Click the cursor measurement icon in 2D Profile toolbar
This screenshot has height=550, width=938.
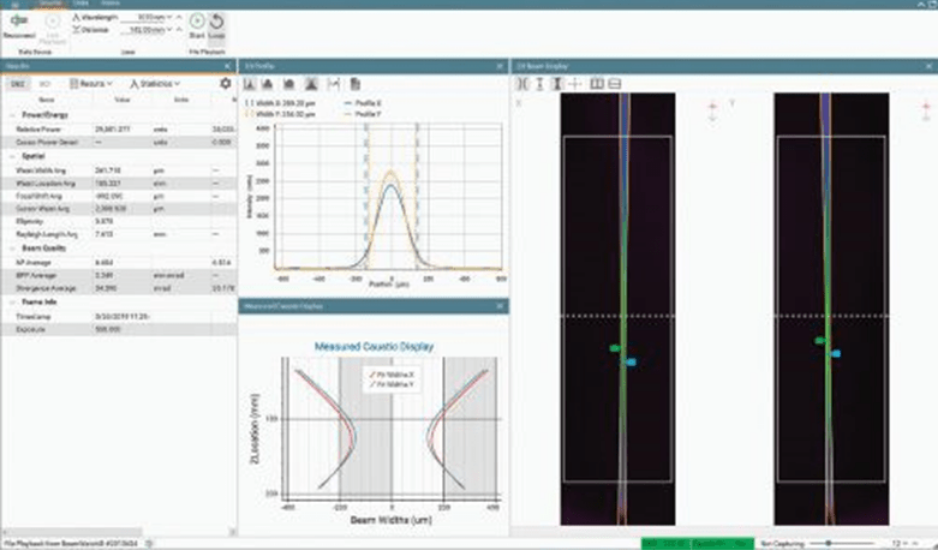pos(334,84)
